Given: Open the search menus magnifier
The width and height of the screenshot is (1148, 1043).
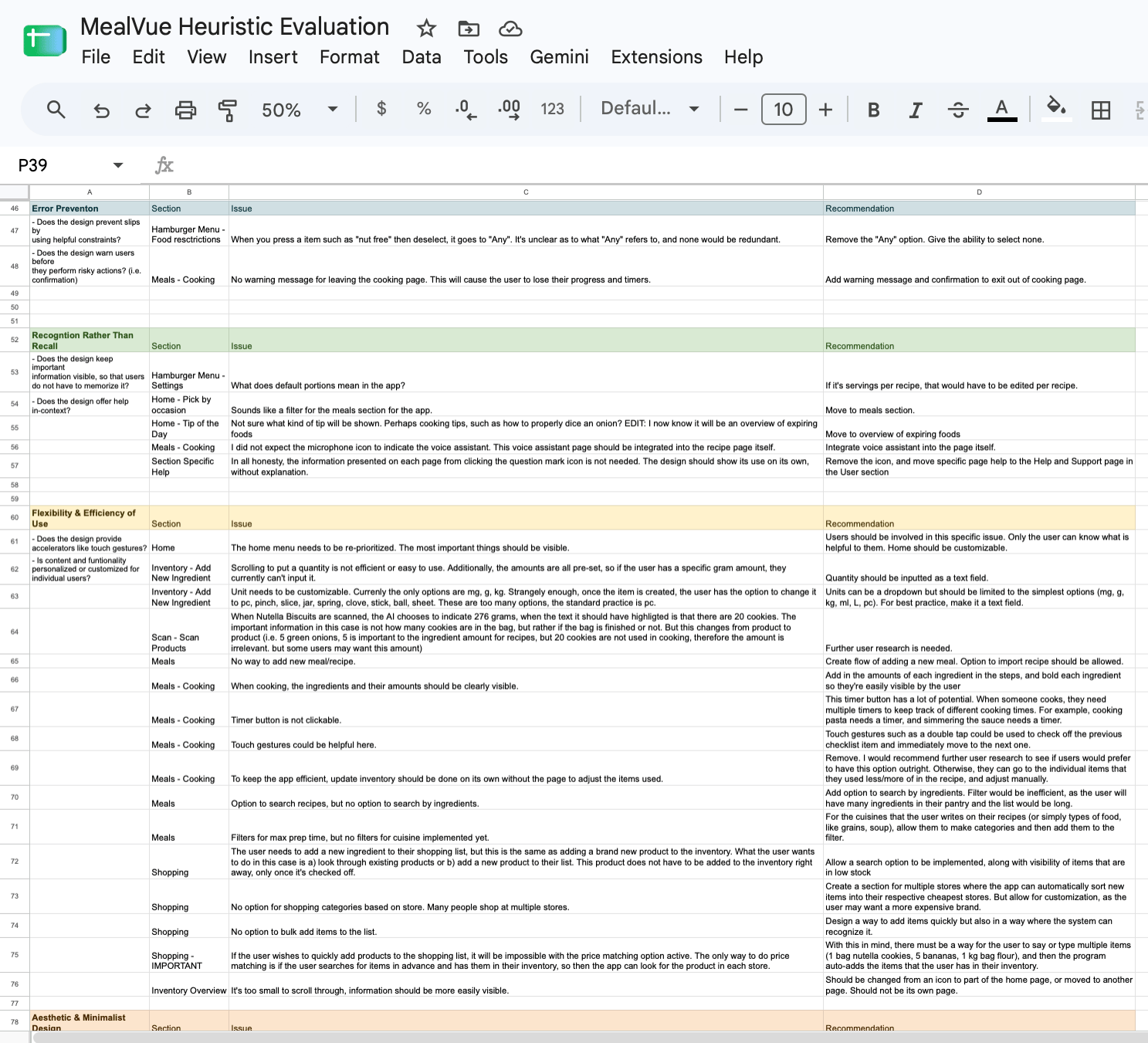Looking at the screenshot, I should [56, 110].
